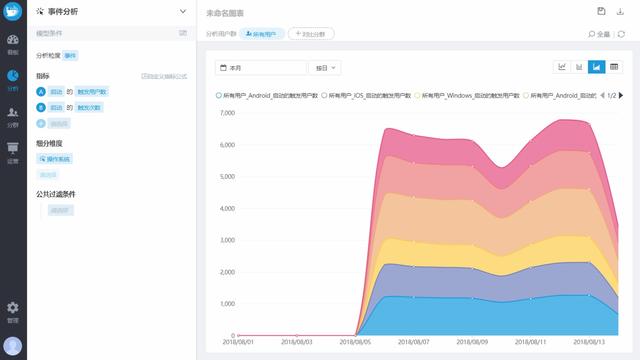Open the 按日 granularity dropdown
The image size is (640, 360).
pos(325,68)
